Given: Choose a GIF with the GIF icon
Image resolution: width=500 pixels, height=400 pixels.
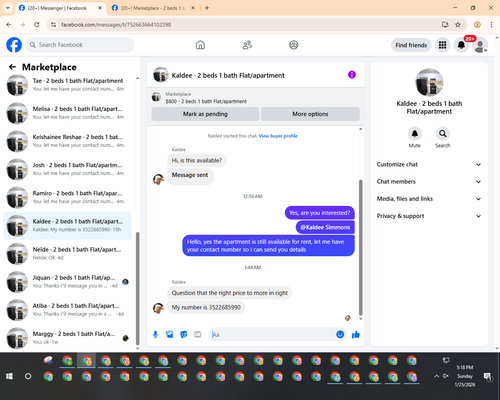Looking at the screenshot, I should point(198,334).
